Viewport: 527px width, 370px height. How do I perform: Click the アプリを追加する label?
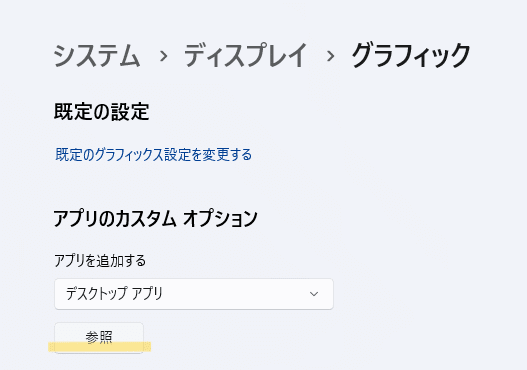point(100,261)
